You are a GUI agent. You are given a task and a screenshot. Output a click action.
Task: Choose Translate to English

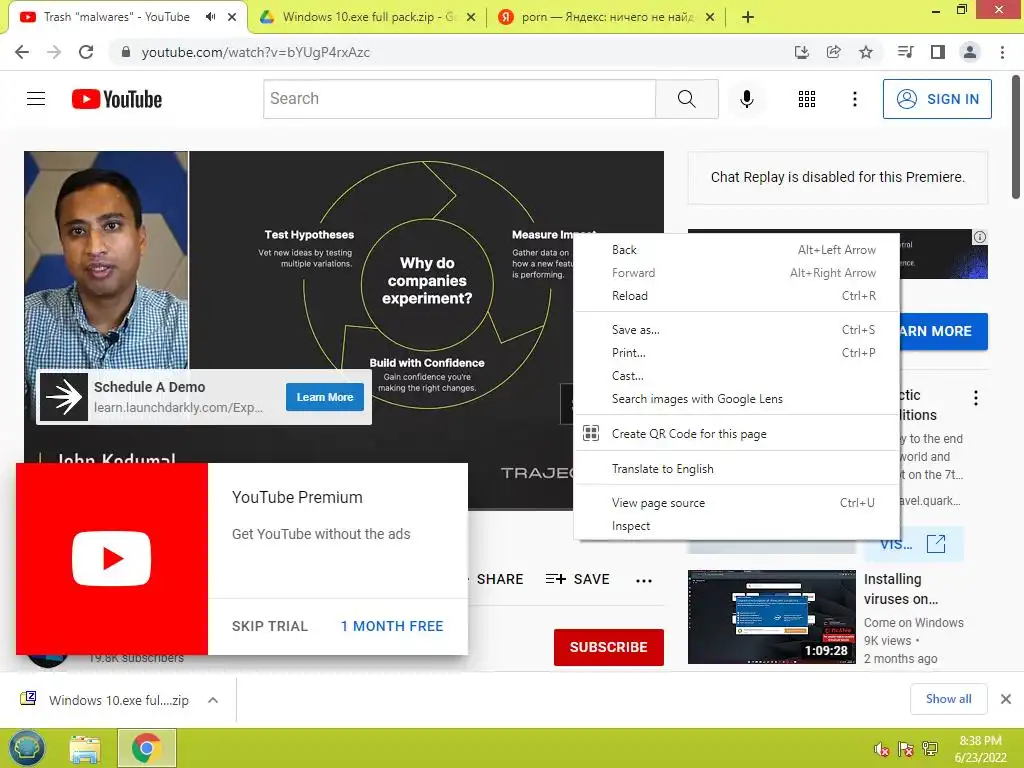(737, 469)
